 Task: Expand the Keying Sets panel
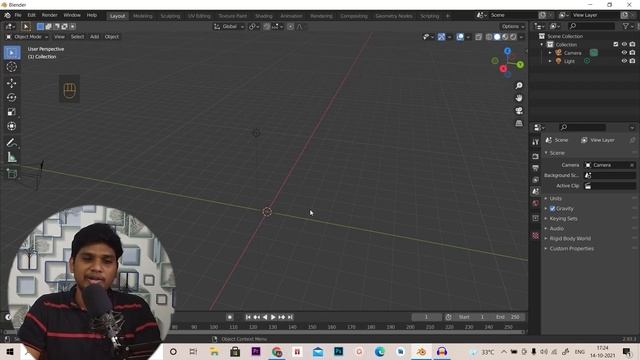click(563, 219)
